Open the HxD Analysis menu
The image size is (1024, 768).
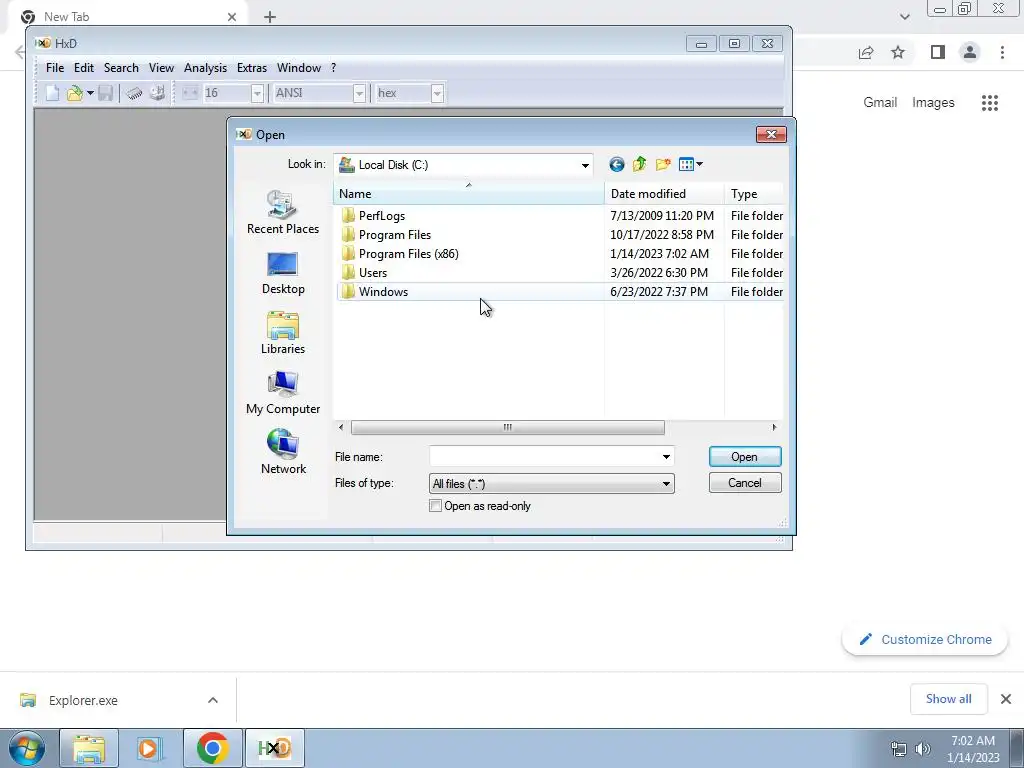205,68
